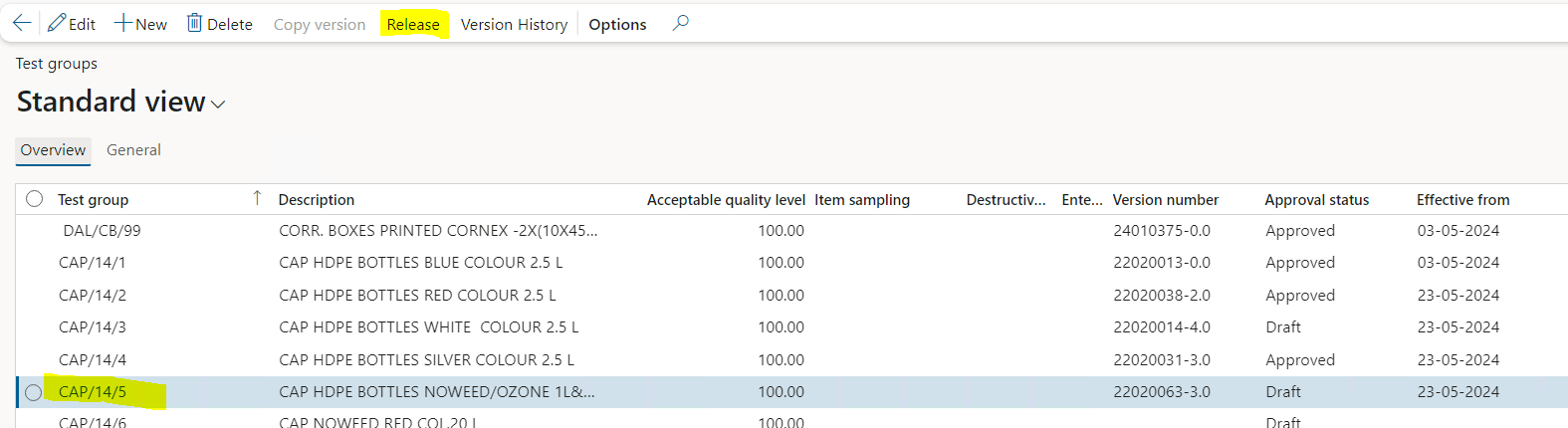Click the Test group sort arrow
The width and height of the screenshot is (1568, 428).
257,198
